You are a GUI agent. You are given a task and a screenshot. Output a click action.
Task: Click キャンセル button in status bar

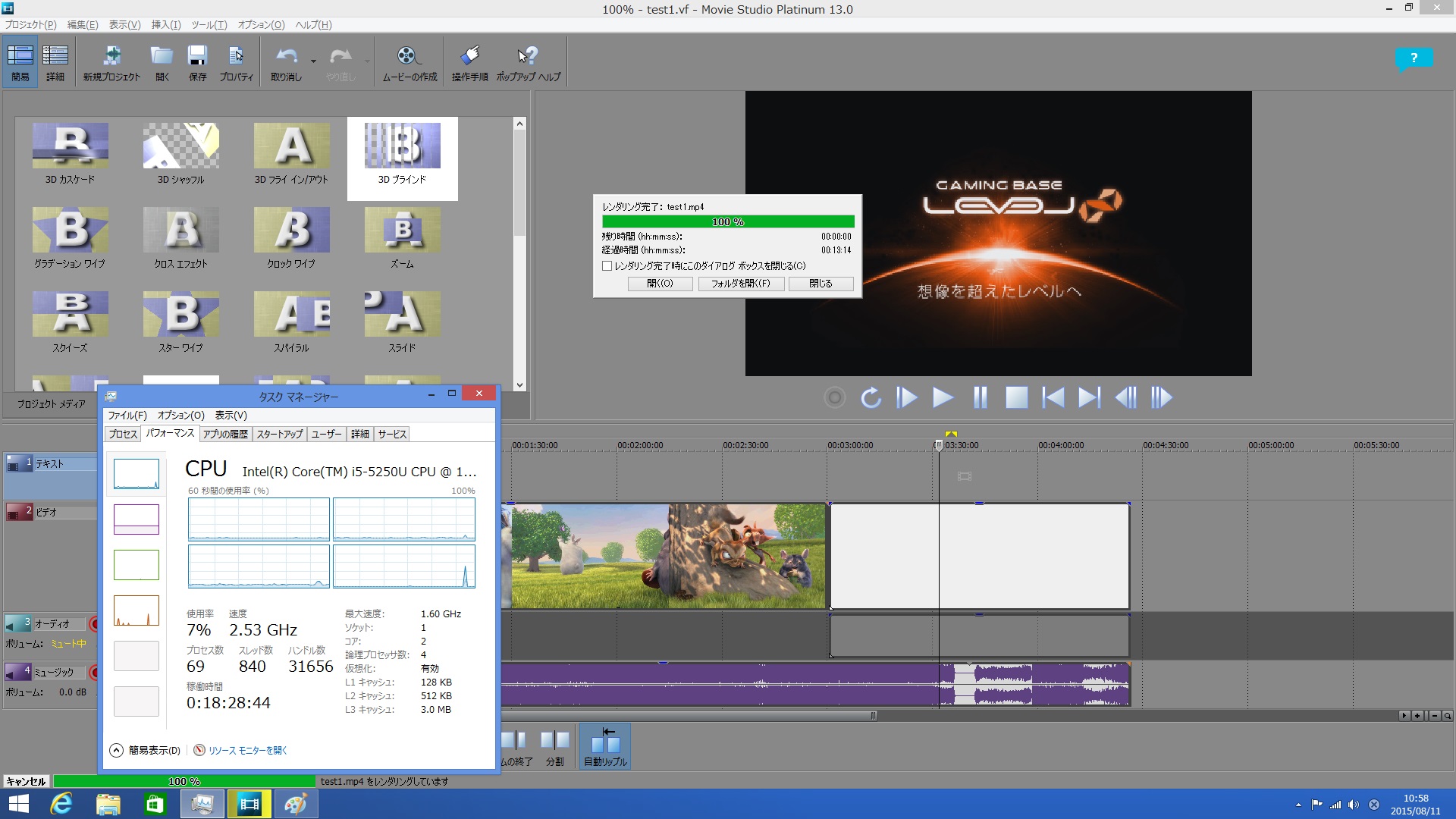coord(27,781)
